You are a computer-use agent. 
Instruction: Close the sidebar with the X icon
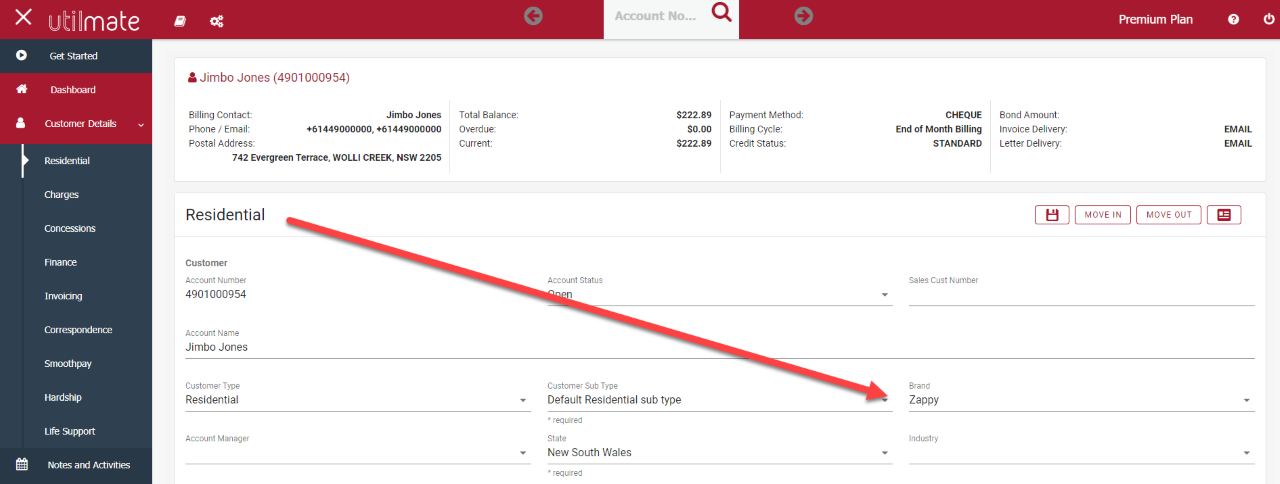tap(23, 19)
